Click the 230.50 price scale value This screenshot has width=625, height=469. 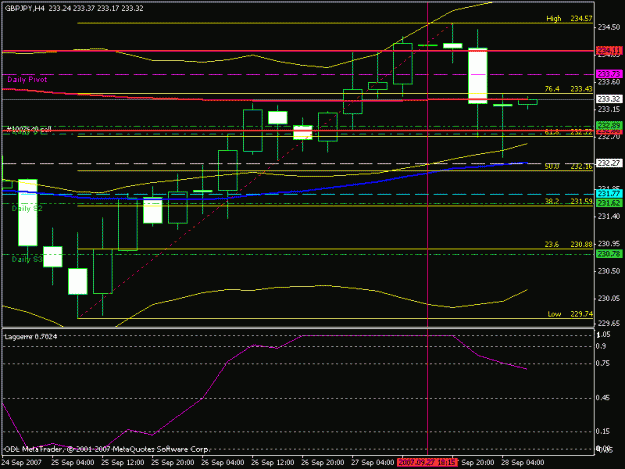coord(609,271)
